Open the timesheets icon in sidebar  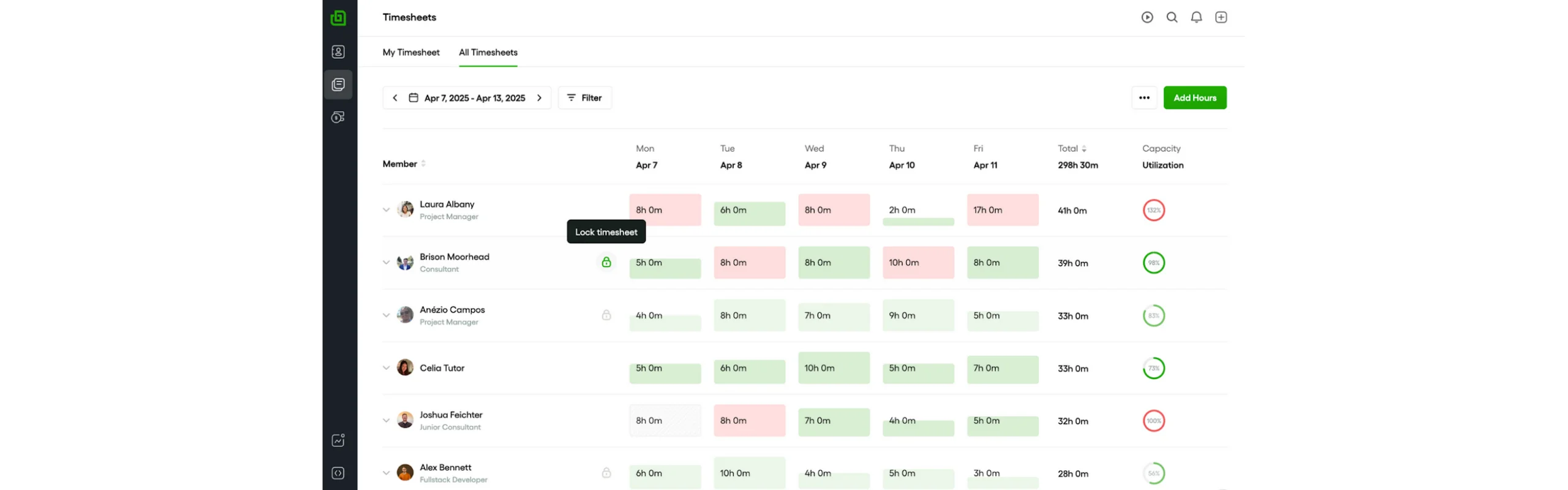(x=337, y=85)
